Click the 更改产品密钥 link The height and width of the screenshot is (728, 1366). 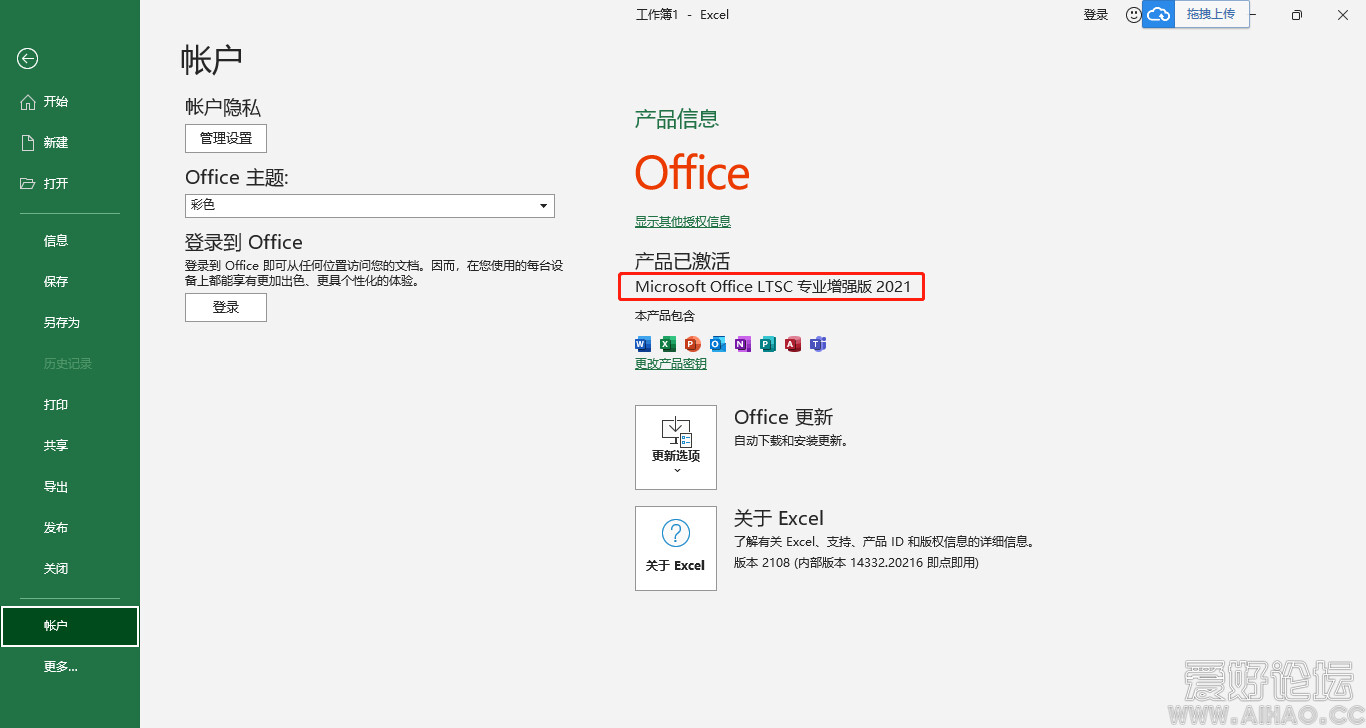coord(670,364)
